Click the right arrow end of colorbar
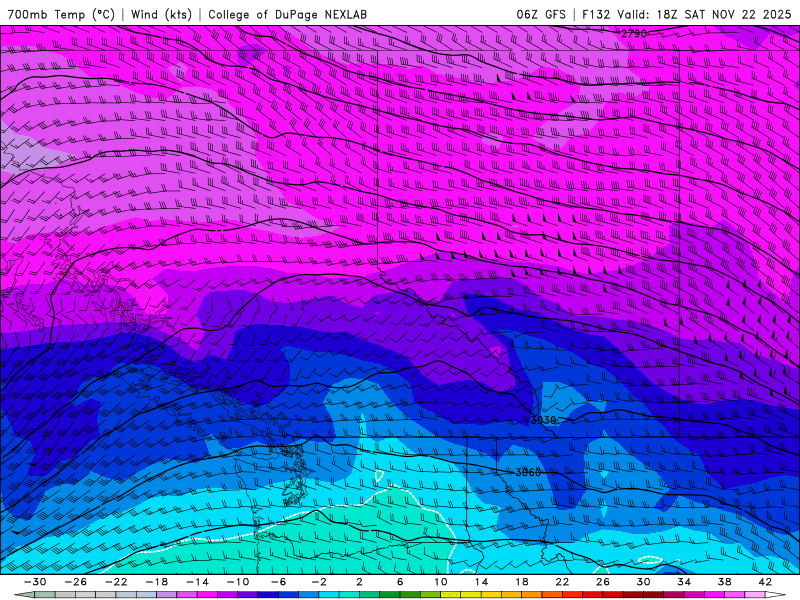The width and height of the screenshot is (800, 600). click(x=776, y=595)
